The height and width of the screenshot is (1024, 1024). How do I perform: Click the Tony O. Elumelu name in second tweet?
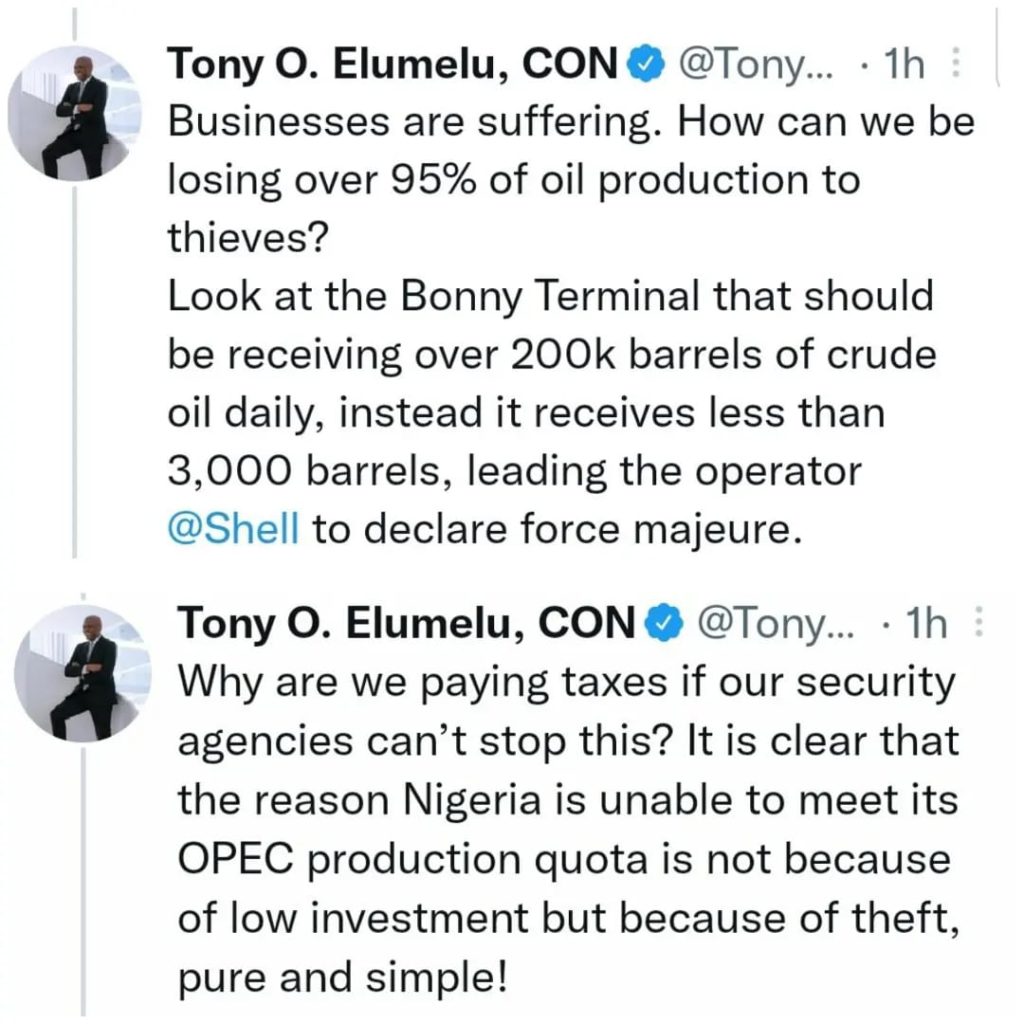pos(406,624)
